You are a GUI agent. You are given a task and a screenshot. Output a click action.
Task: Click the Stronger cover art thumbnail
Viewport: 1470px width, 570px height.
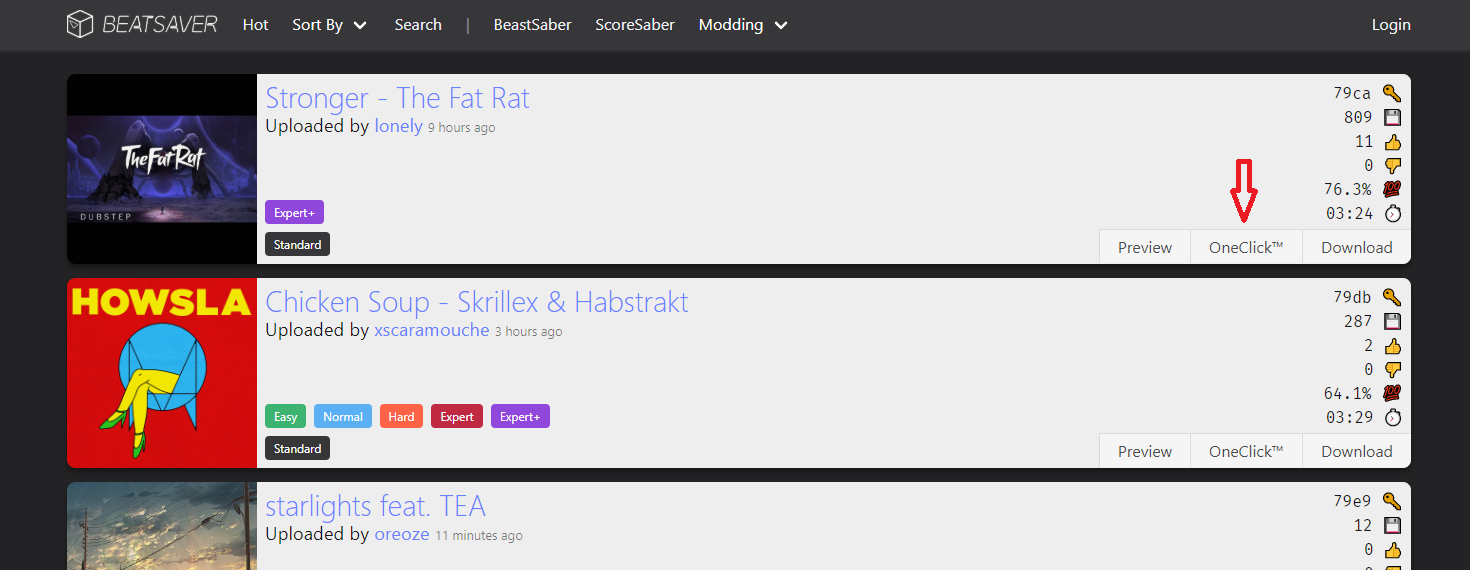click(x=162, y=169)
